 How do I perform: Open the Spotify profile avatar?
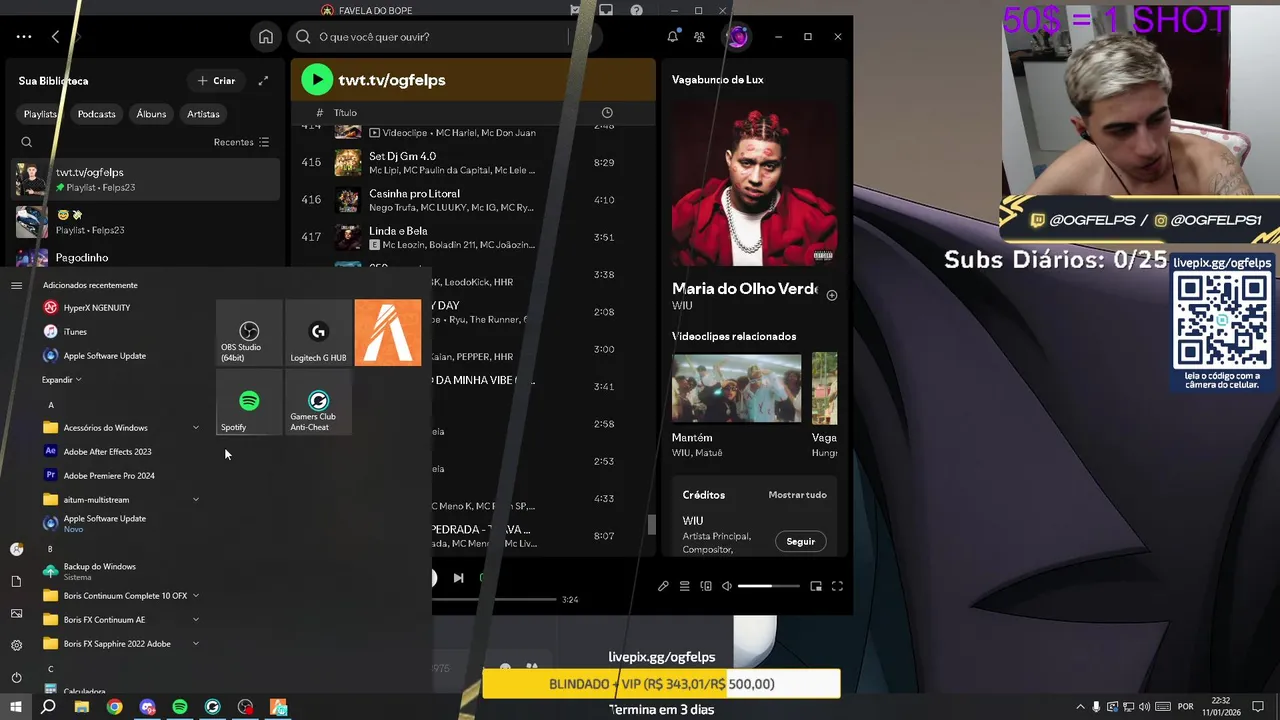(738, 37)
